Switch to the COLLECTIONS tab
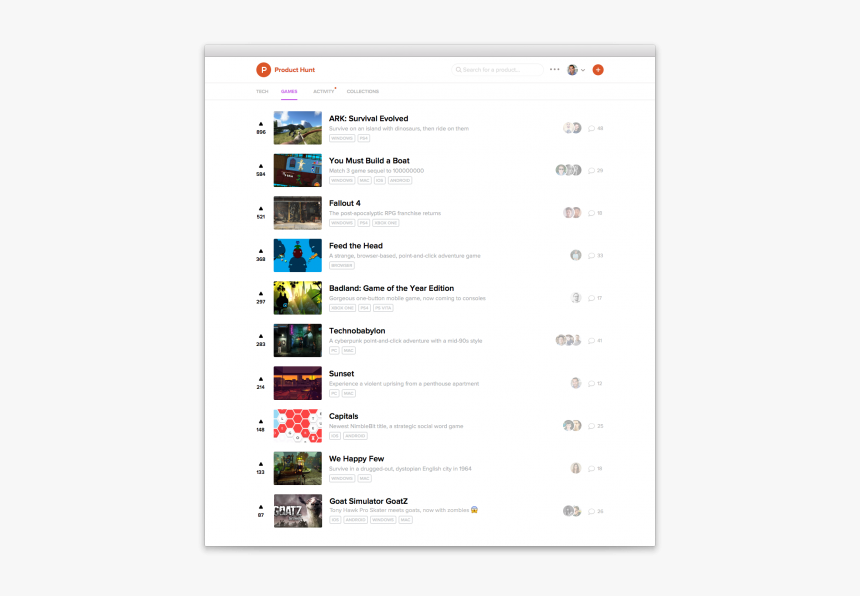This screenshot has height=596, width=860. (363, 91)
